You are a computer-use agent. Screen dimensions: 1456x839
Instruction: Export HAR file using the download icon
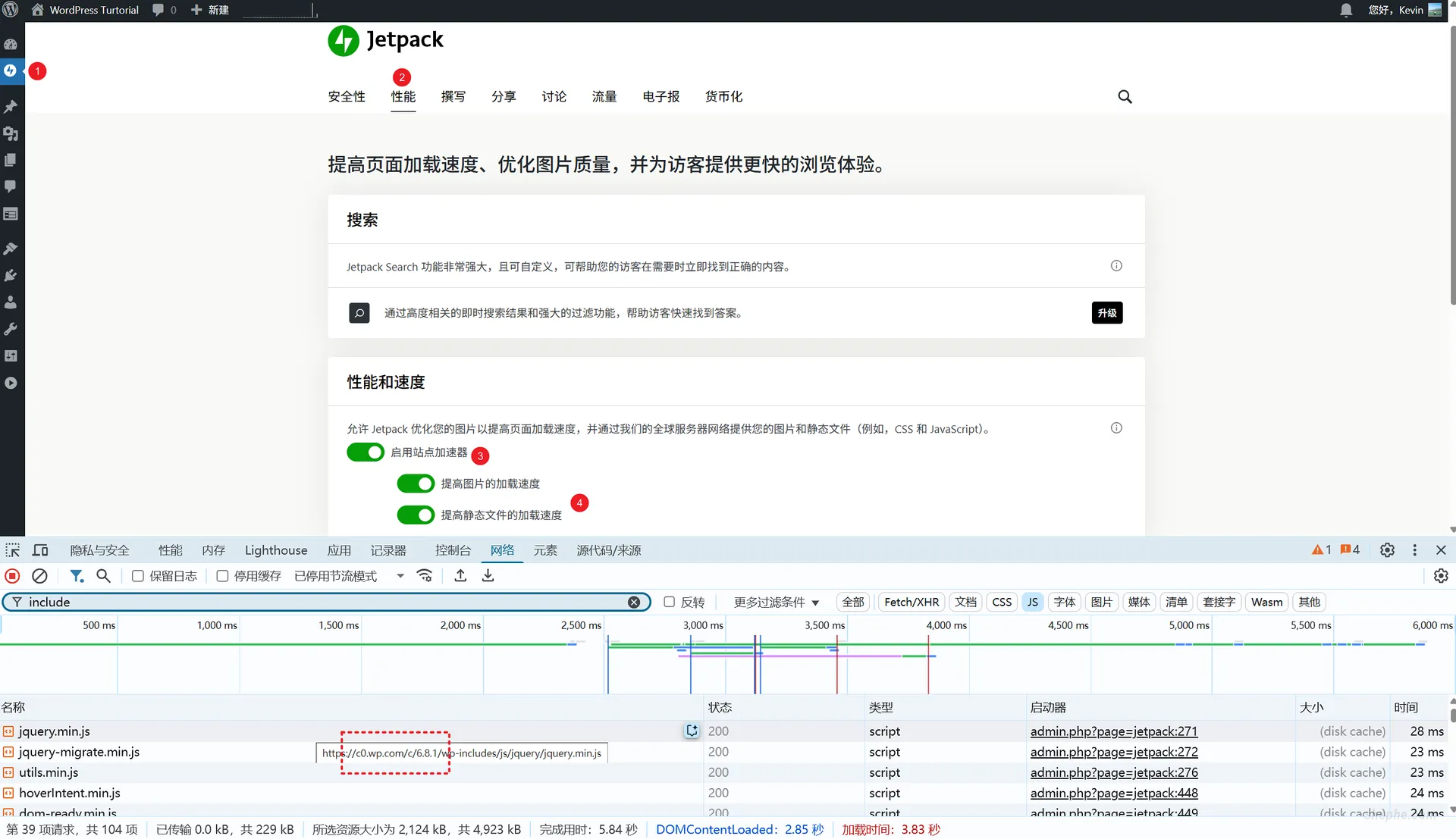pyautogui.click(x=488, y=576)
